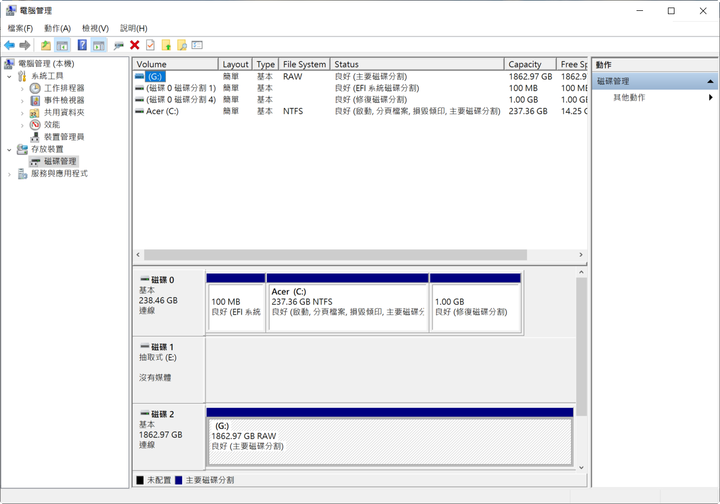Viewport: 720px width, 504px height.
Task: Click the blue Back arrow toolbar icon
Action: coord(9,45)
